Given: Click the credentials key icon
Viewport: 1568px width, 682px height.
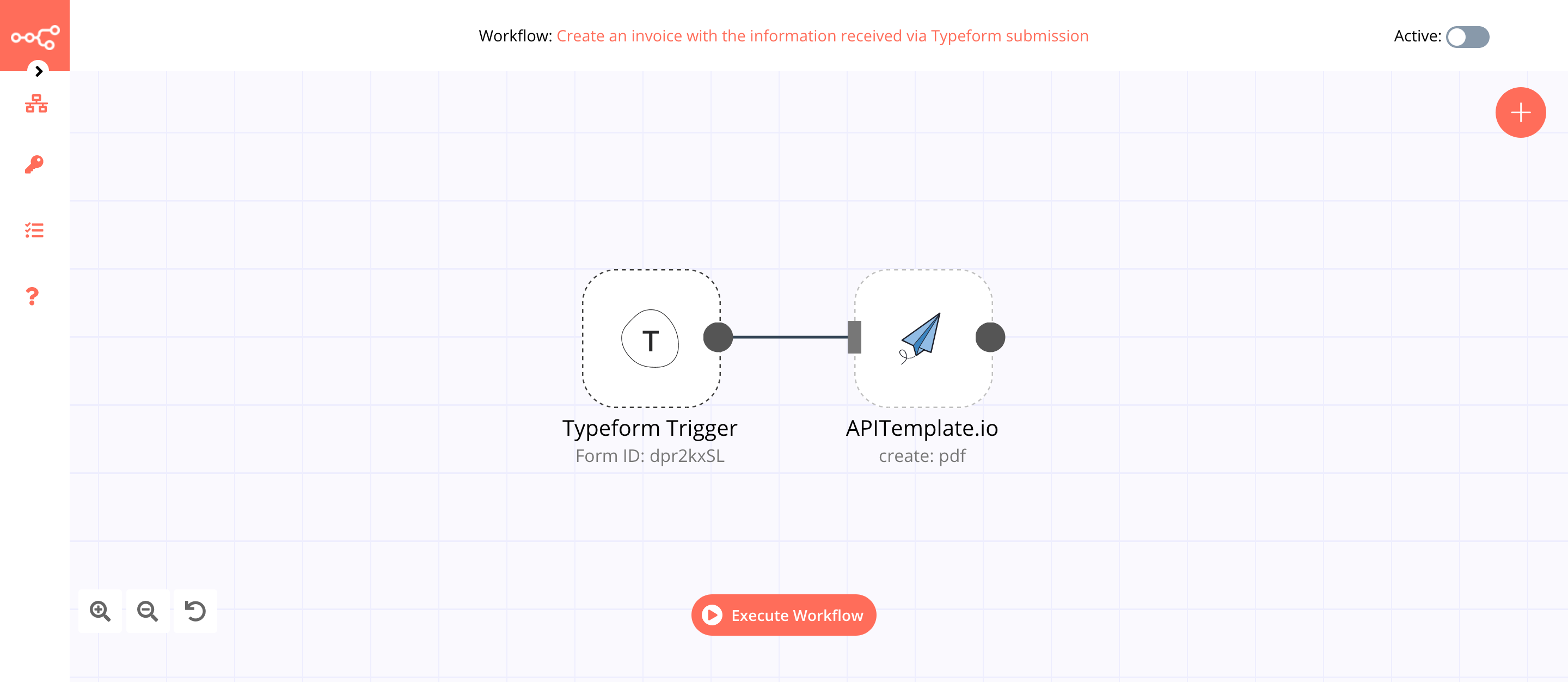Looking at the screenshot, I should pos(34,164).
